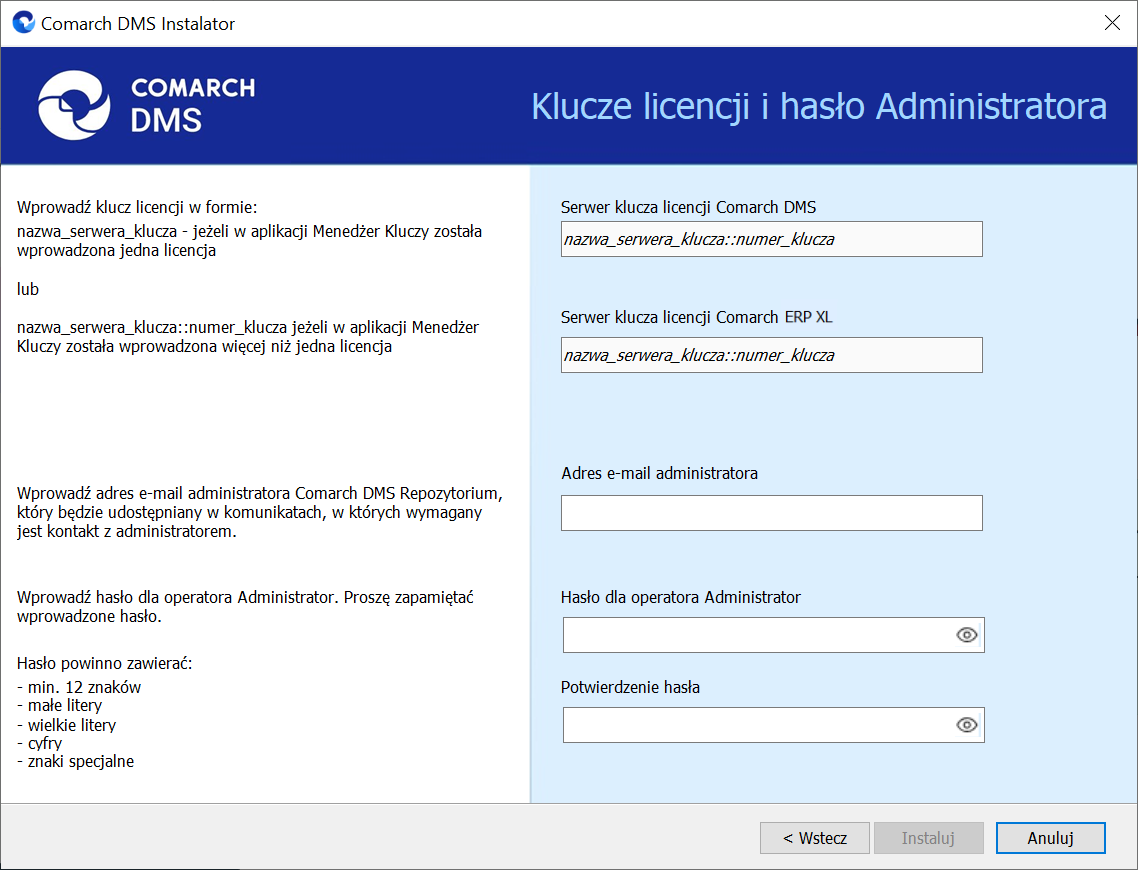Go back with the Wstecz button

coord(814,838)
